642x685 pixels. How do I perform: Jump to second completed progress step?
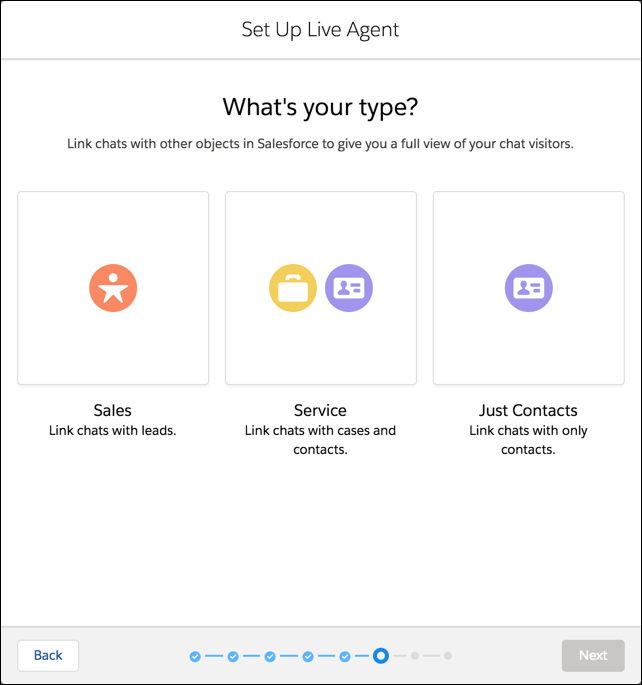[x=233, y=656]
